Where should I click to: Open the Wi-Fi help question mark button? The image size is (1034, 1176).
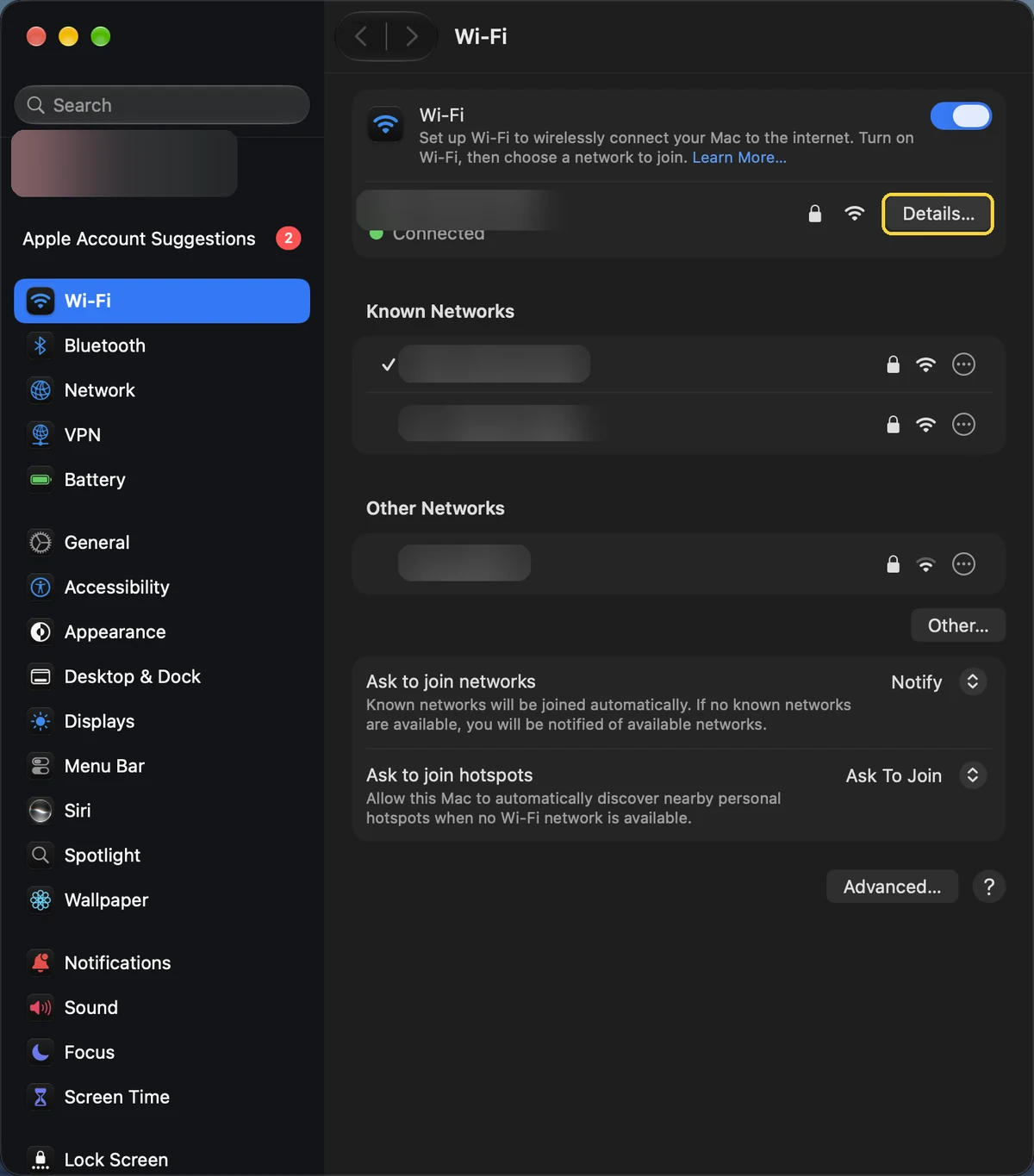989,887
